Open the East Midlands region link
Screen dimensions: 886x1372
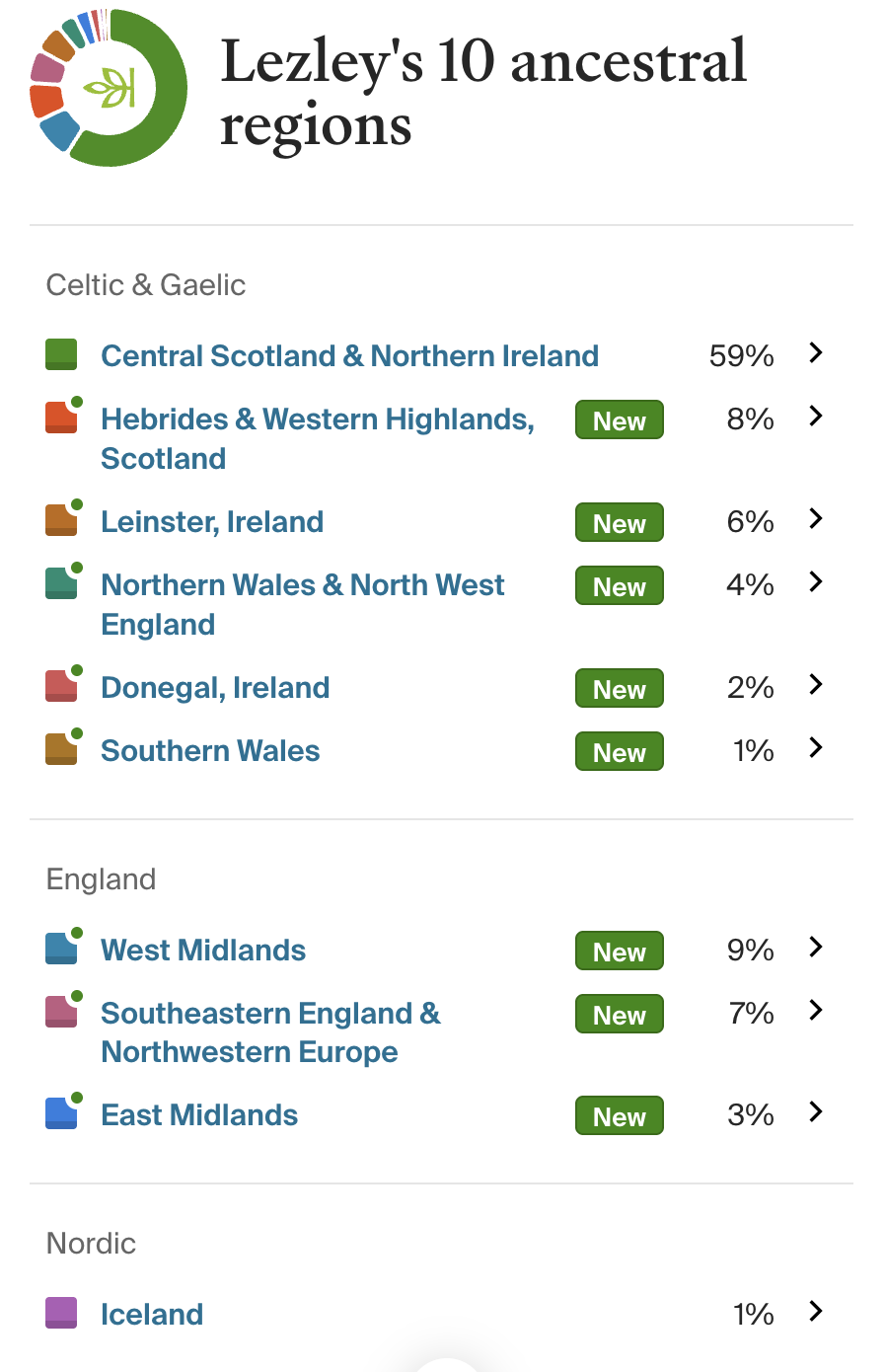coord(199,1114)
